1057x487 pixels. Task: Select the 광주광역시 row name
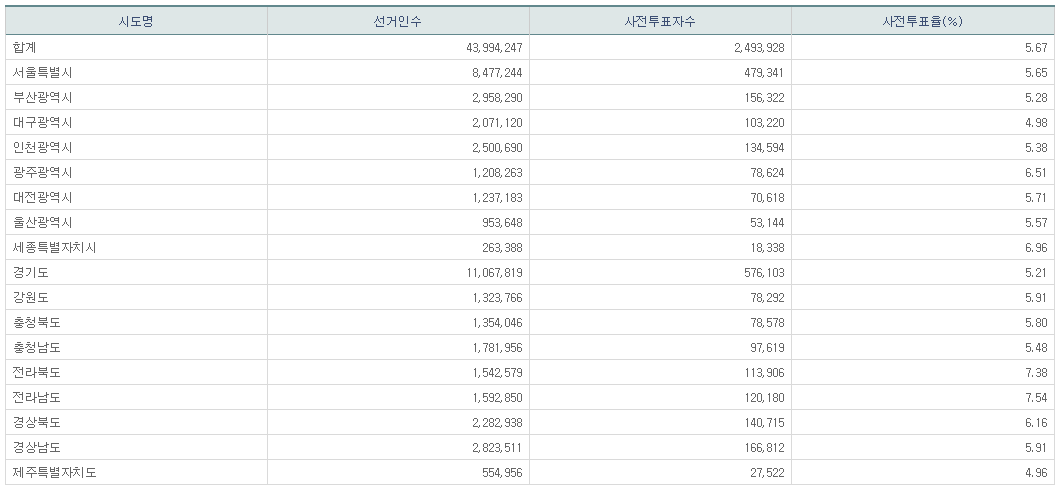point(43,172)
